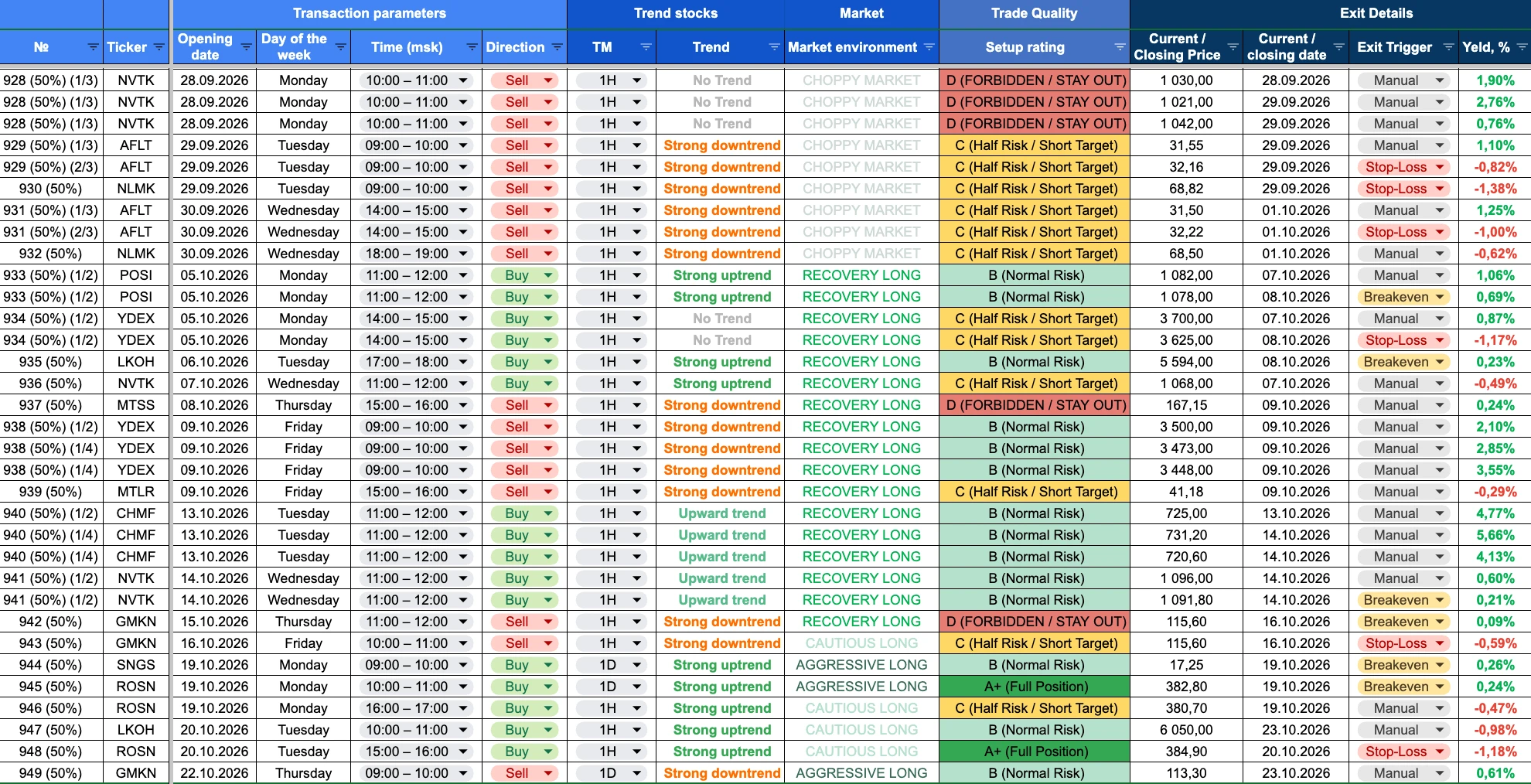Open filter icon on Current / closing date header
1531x784 pixels.
pyautogui.click(x=1338, y=47)
